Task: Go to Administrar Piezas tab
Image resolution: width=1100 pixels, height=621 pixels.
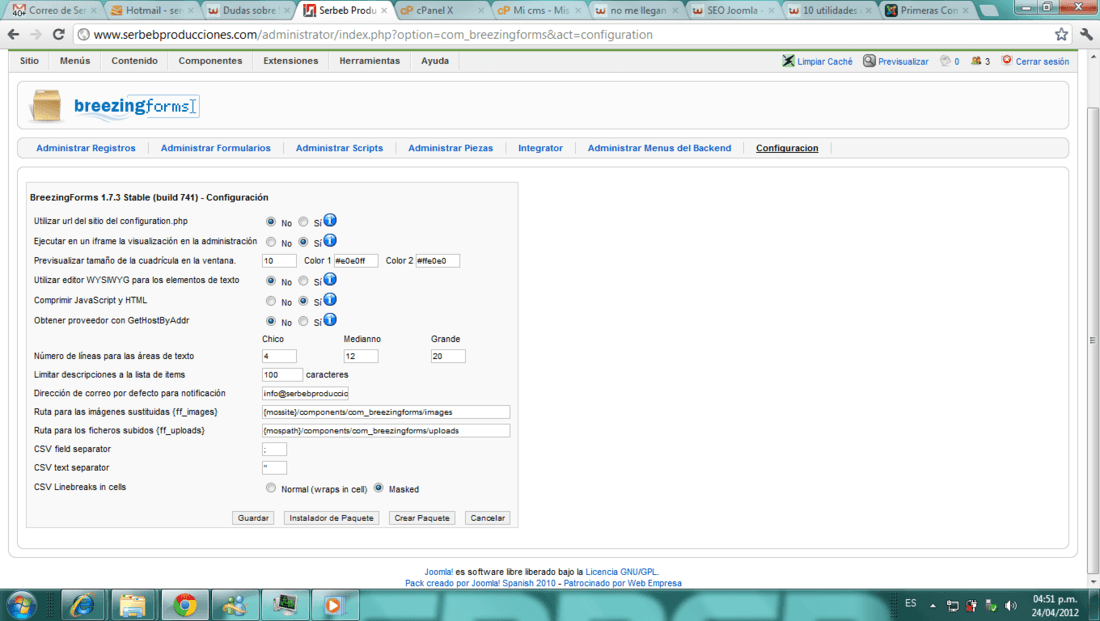Action: click(450, 148)
